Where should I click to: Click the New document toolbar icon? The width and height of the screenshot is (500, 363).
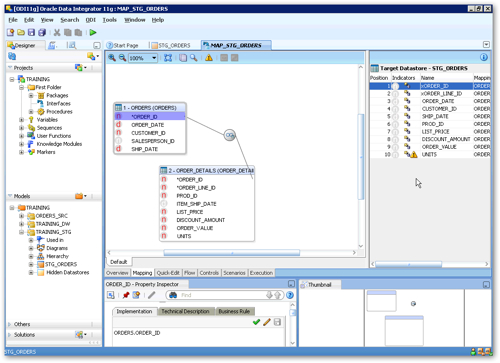click(x=10, y=32)
